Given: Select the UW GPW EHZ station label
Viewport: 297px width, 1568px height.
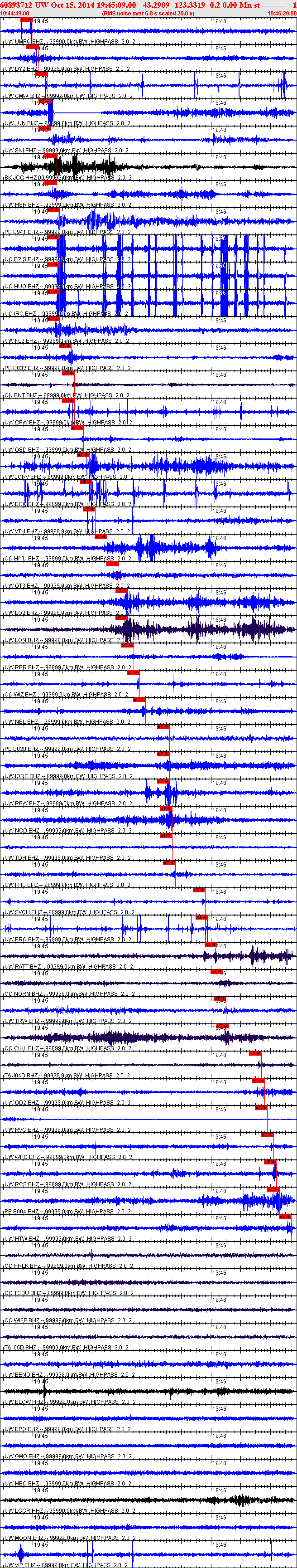Looking at the screenshot, I should 69,423.
